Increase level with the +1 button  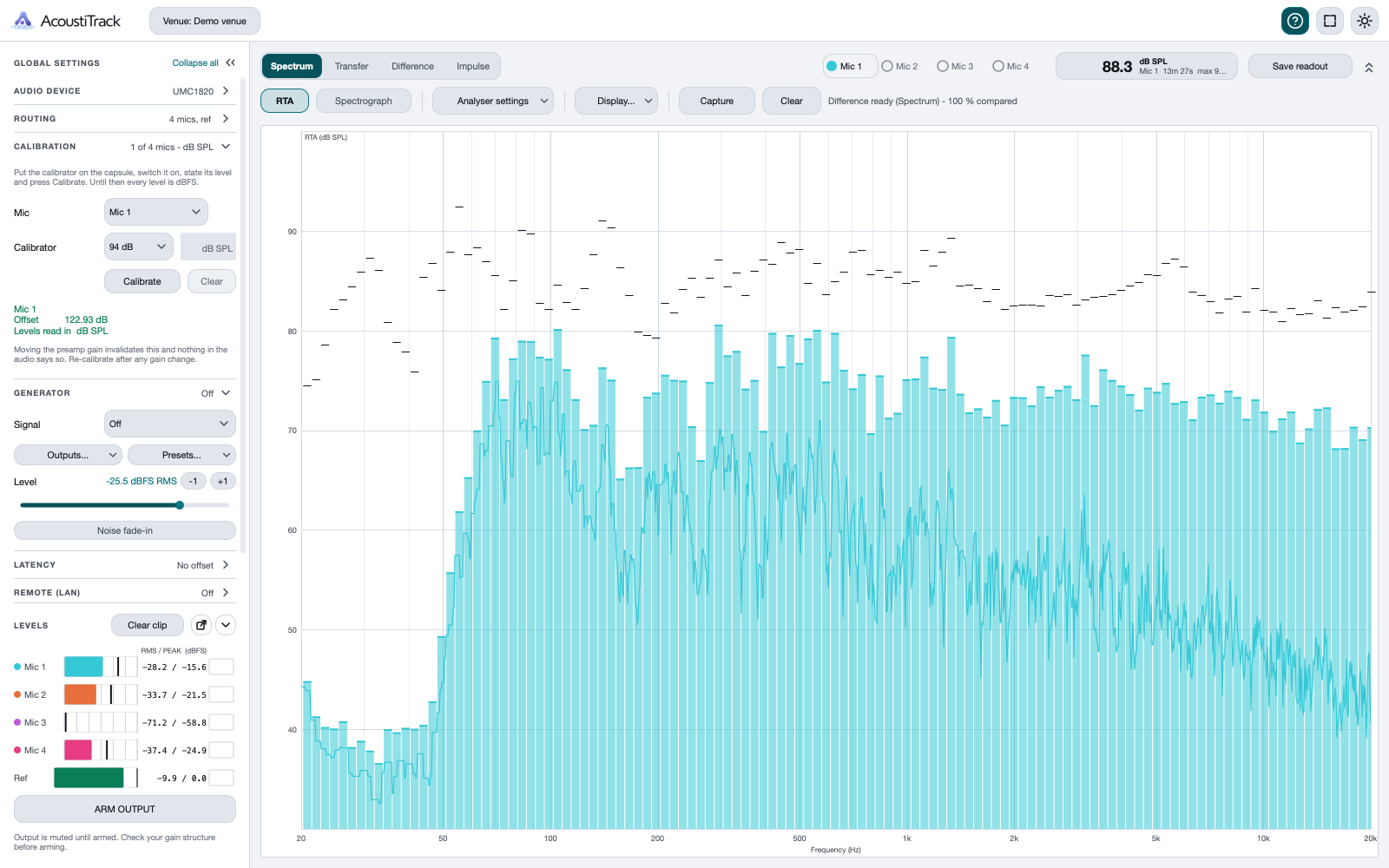click(223, 481)
